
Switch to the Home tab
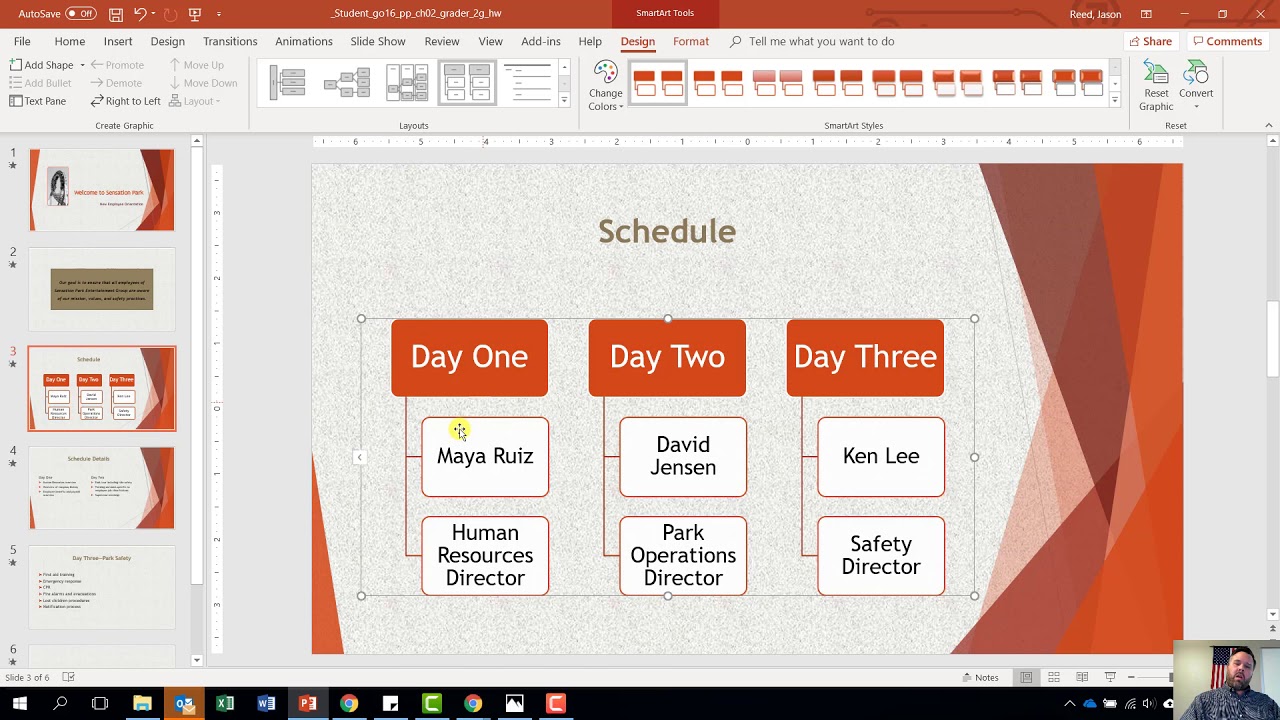(x=69, y=41)
